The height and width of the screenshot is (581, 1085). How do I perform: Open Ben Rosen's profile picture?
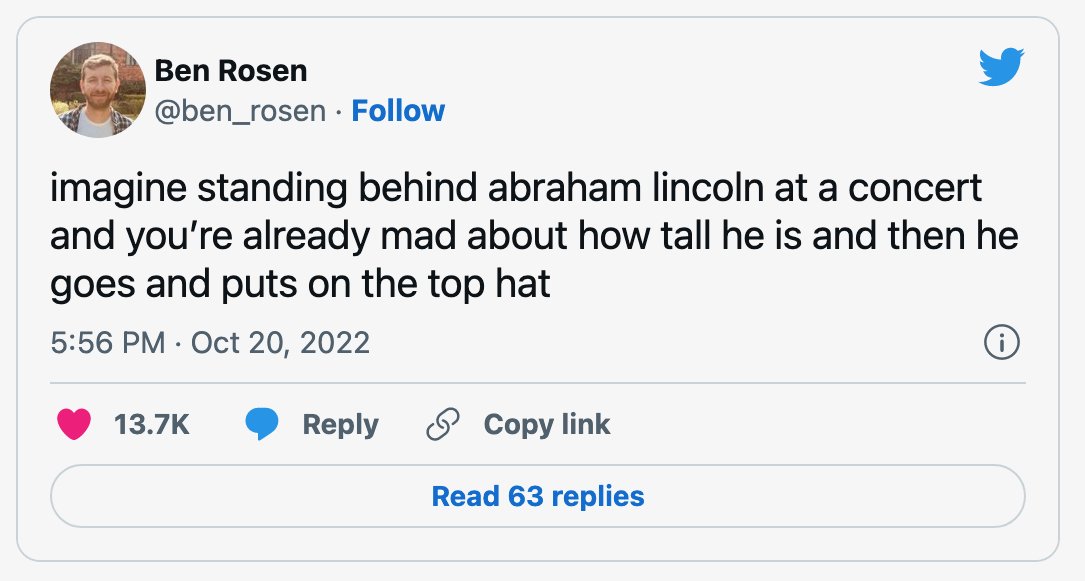[98, 90]
